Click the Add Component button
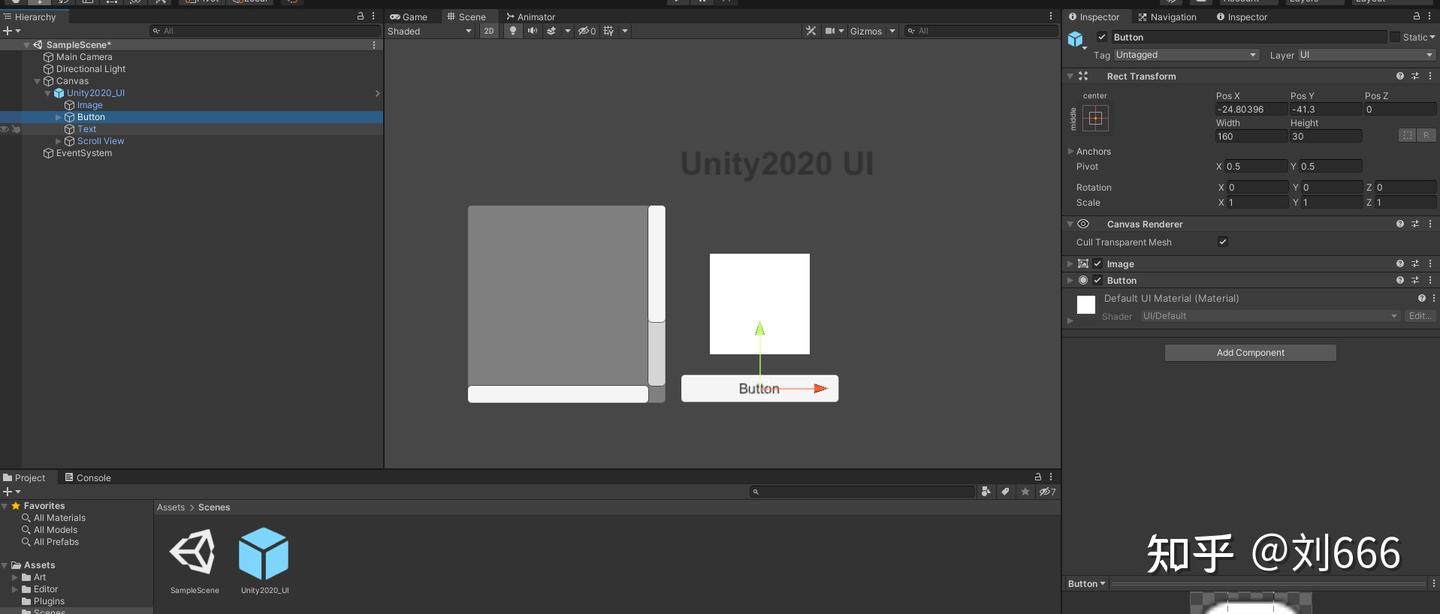The width and height of the screenshot is (1440, 614). coord(1249,352)
